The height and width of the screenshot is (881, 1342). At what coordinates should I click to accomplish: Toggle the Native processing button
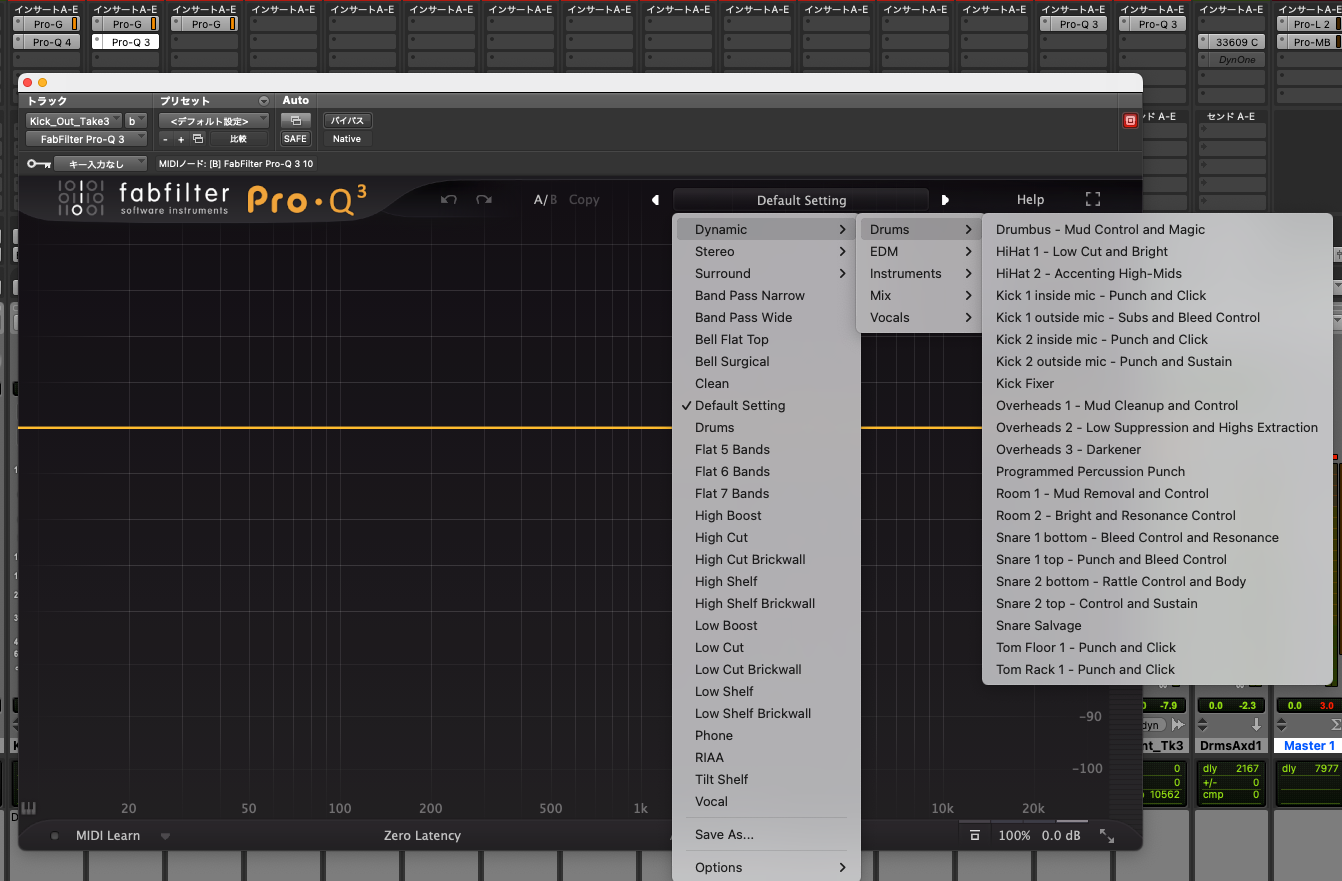pos(347,139)
